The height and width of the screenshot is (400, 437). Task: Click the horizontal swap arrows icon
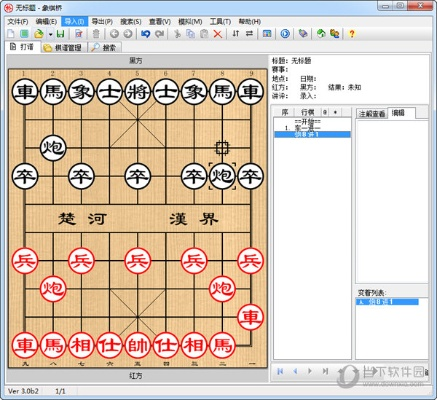249,34
